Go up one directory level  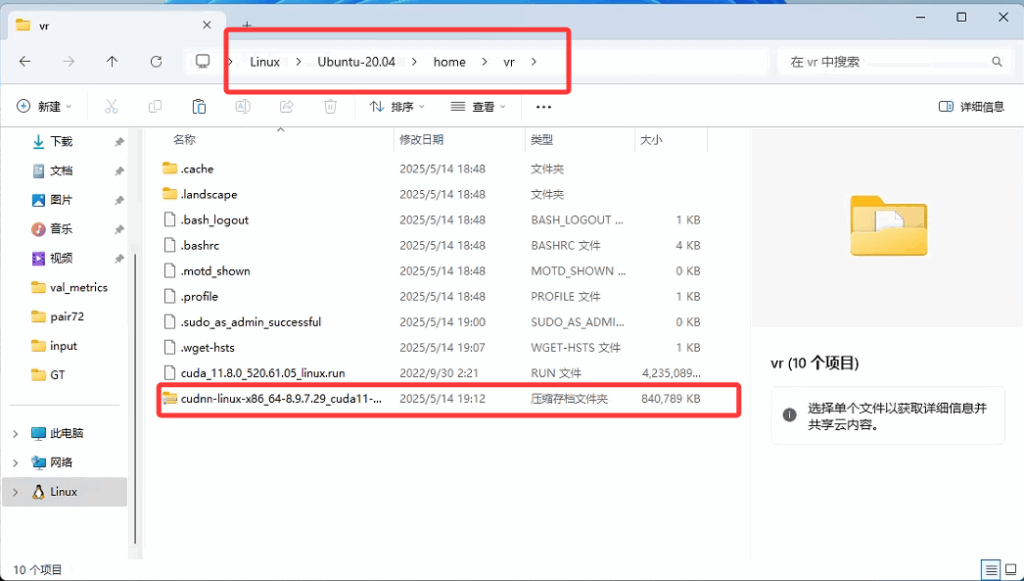coord(112,62)
